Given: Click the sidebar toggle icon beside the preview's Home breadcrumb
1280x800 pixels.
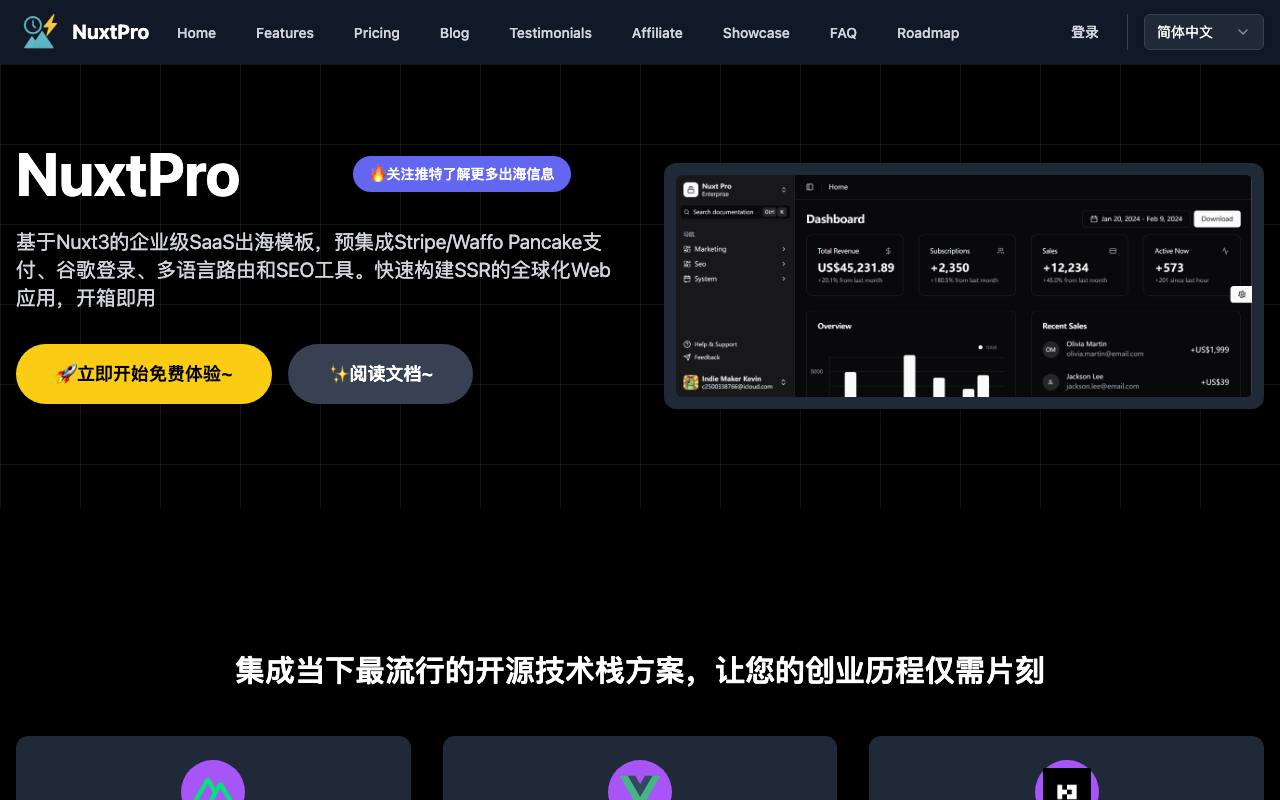Looking at the screenshot, I should coord(810,187).
